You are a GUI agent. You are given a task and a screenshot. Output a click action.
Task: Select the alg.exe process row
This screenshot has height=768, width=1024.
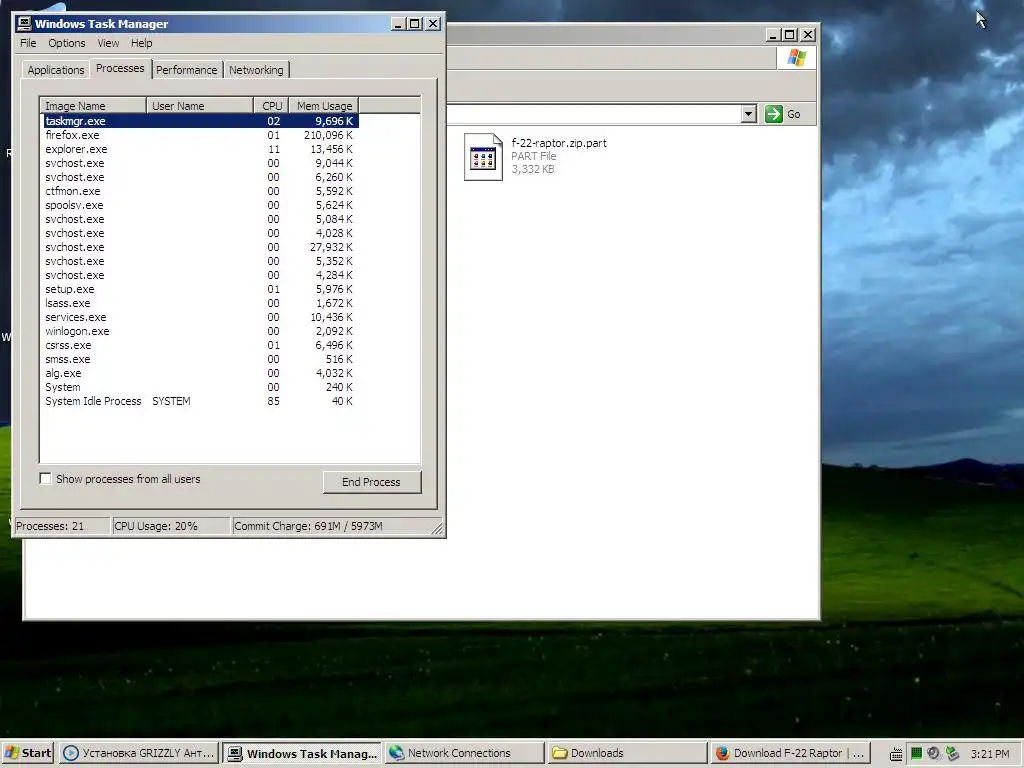(200, 374)
